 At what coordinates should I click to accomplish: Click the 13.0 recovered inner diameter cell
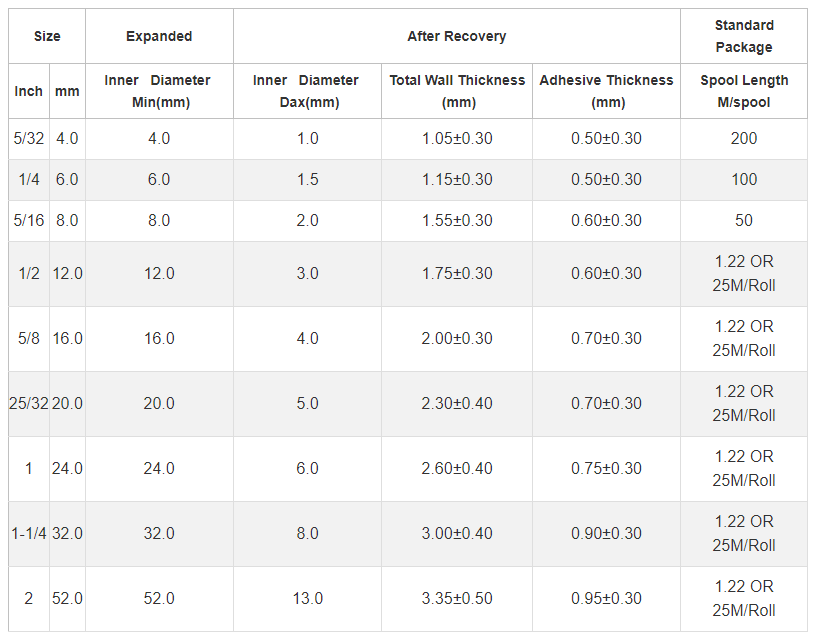coord(307,599)
